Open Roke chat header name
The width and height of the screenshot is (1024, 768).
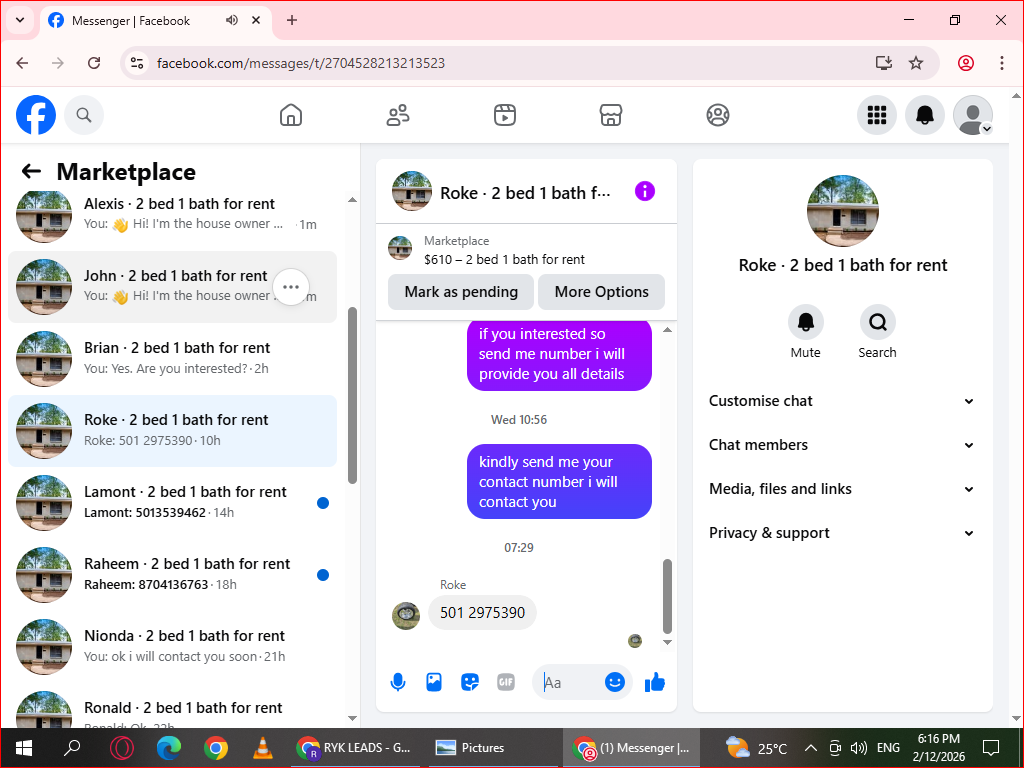525,193
